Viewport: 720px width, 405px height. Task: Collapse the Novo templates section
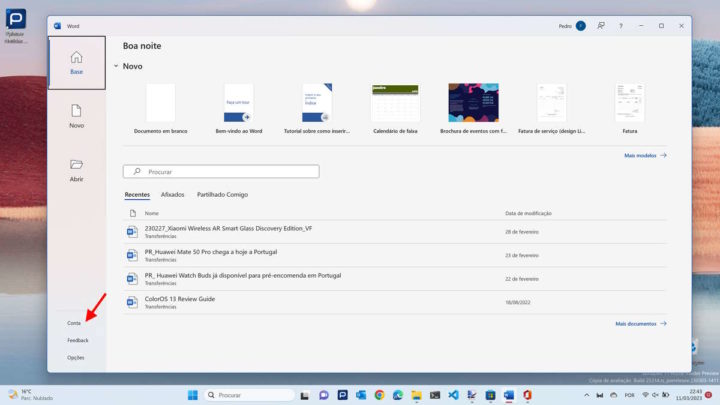pos(116,66)
